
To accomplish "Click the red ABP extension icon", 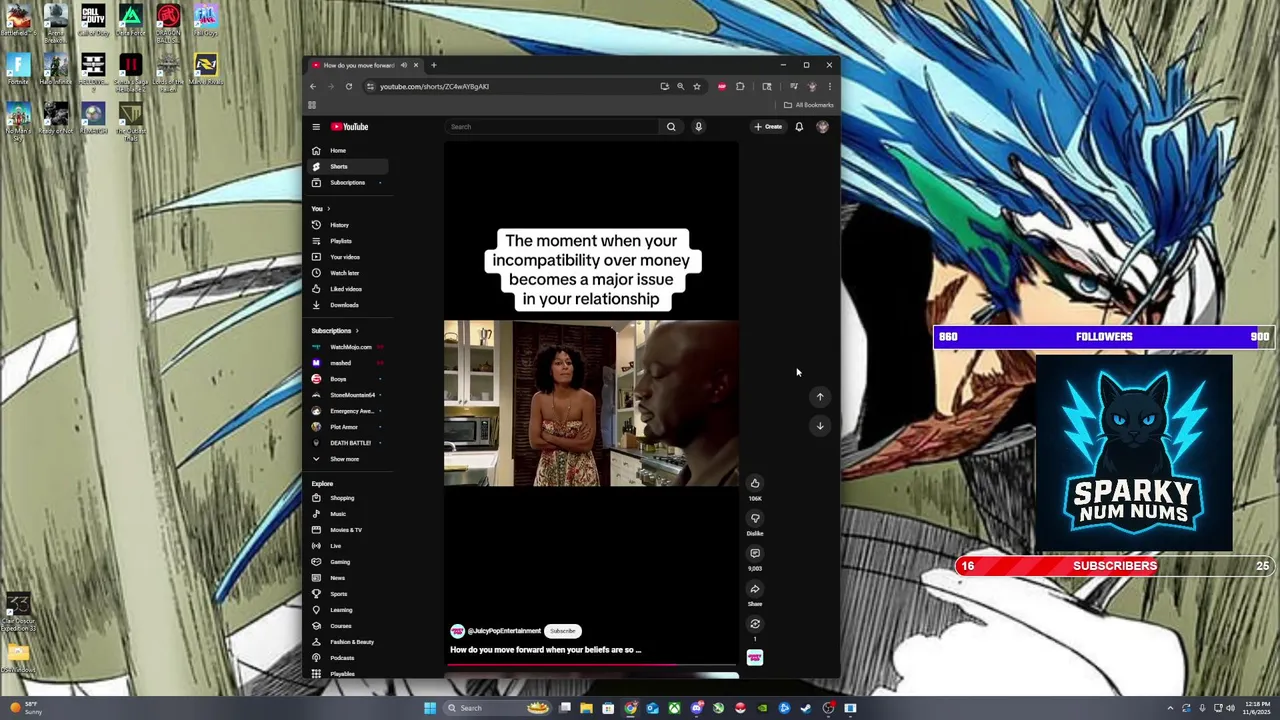I will coord(722,86).
